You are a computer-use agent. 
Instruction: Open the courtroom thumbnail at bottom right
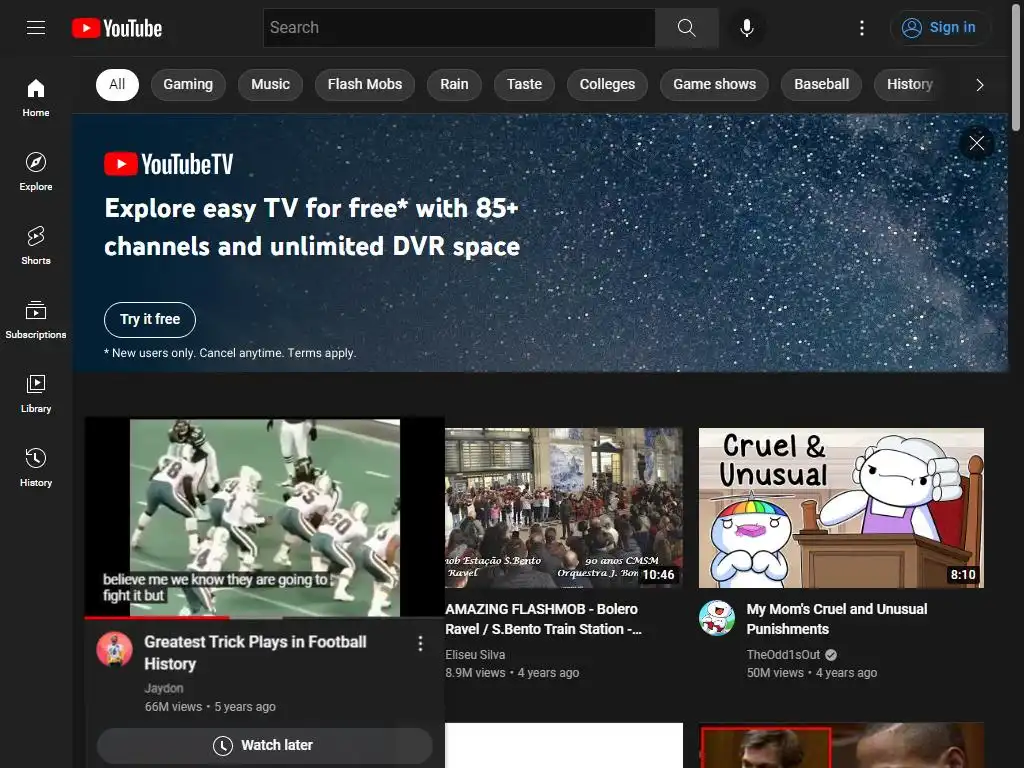click(841, 745)
